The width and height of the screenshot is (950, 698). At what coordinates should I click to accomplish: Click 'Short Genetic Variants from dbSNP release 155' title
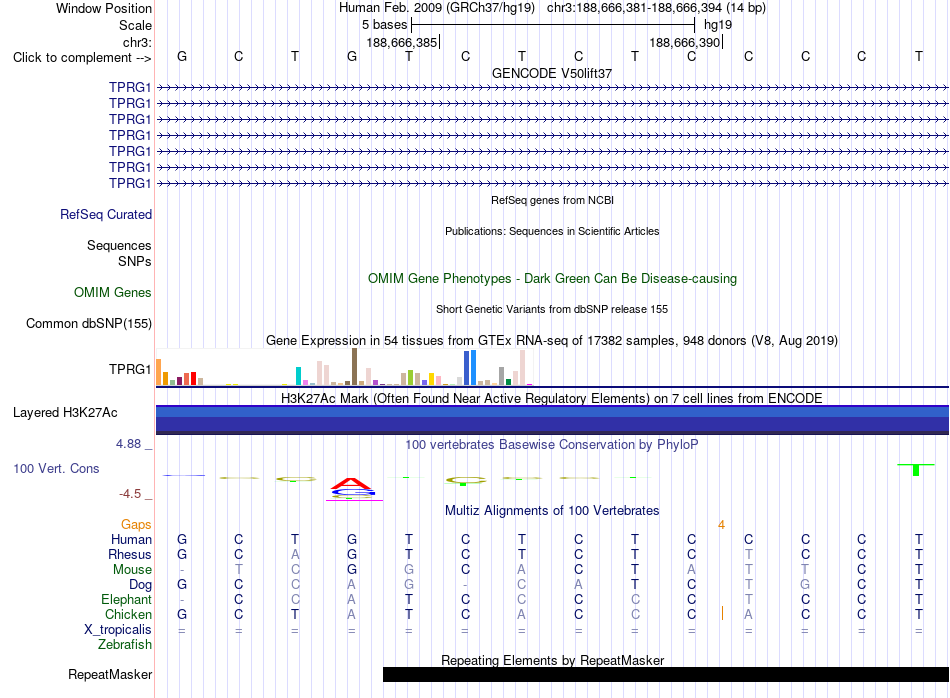coord(552,309)
